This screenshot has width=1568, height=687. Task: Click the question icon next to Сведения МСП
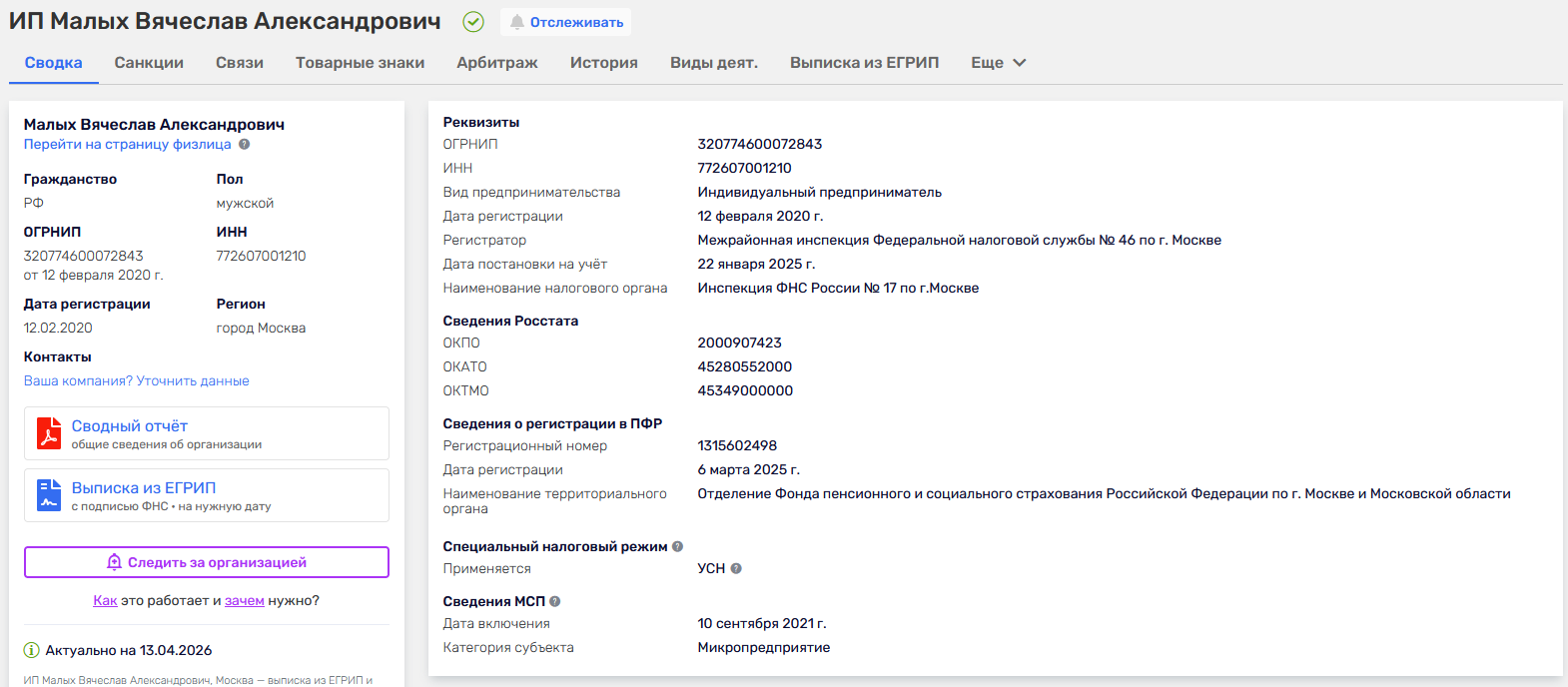coord(555,601)
